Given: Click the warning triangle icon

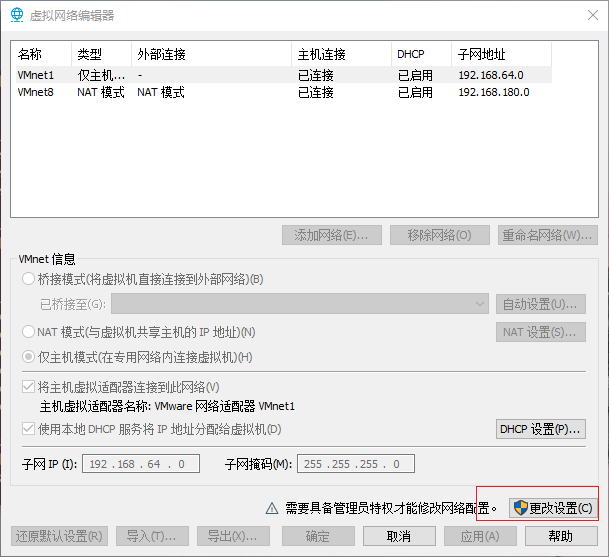Looking at the screenshot, I should [x=272, y=508].
